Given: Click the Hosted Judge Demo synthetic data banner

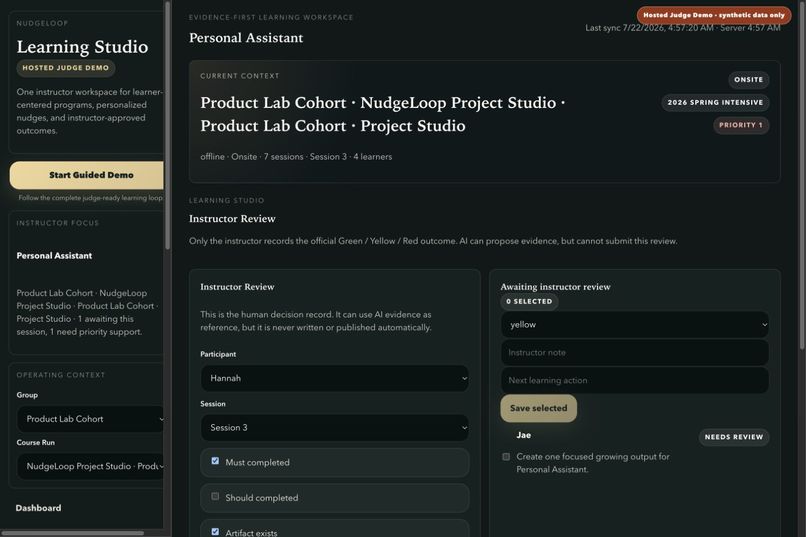Looking at the screenshot, I should [714, 15].
